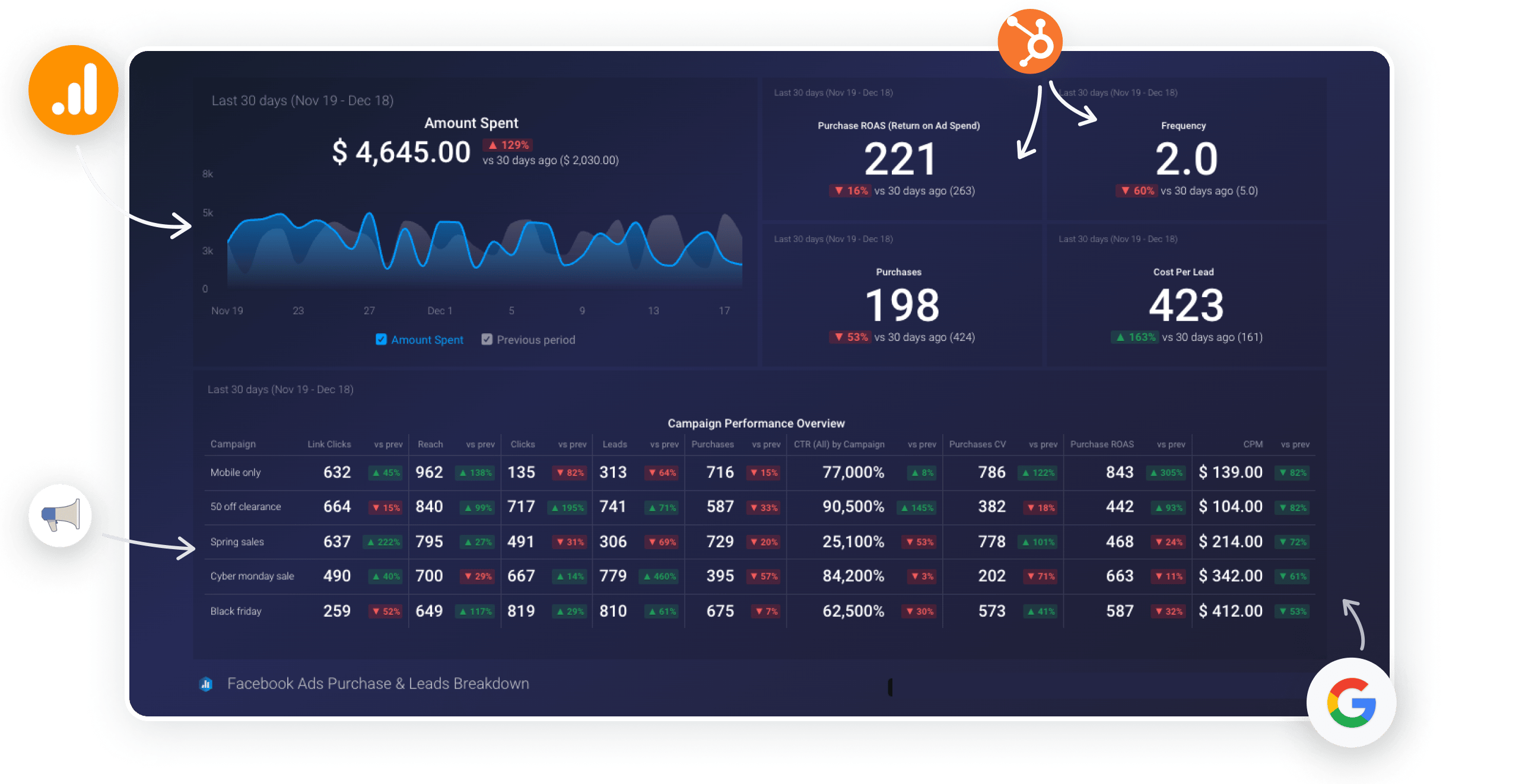
Task: Click the Databox logo beside dashboard title
Action: tap(206, 684)
